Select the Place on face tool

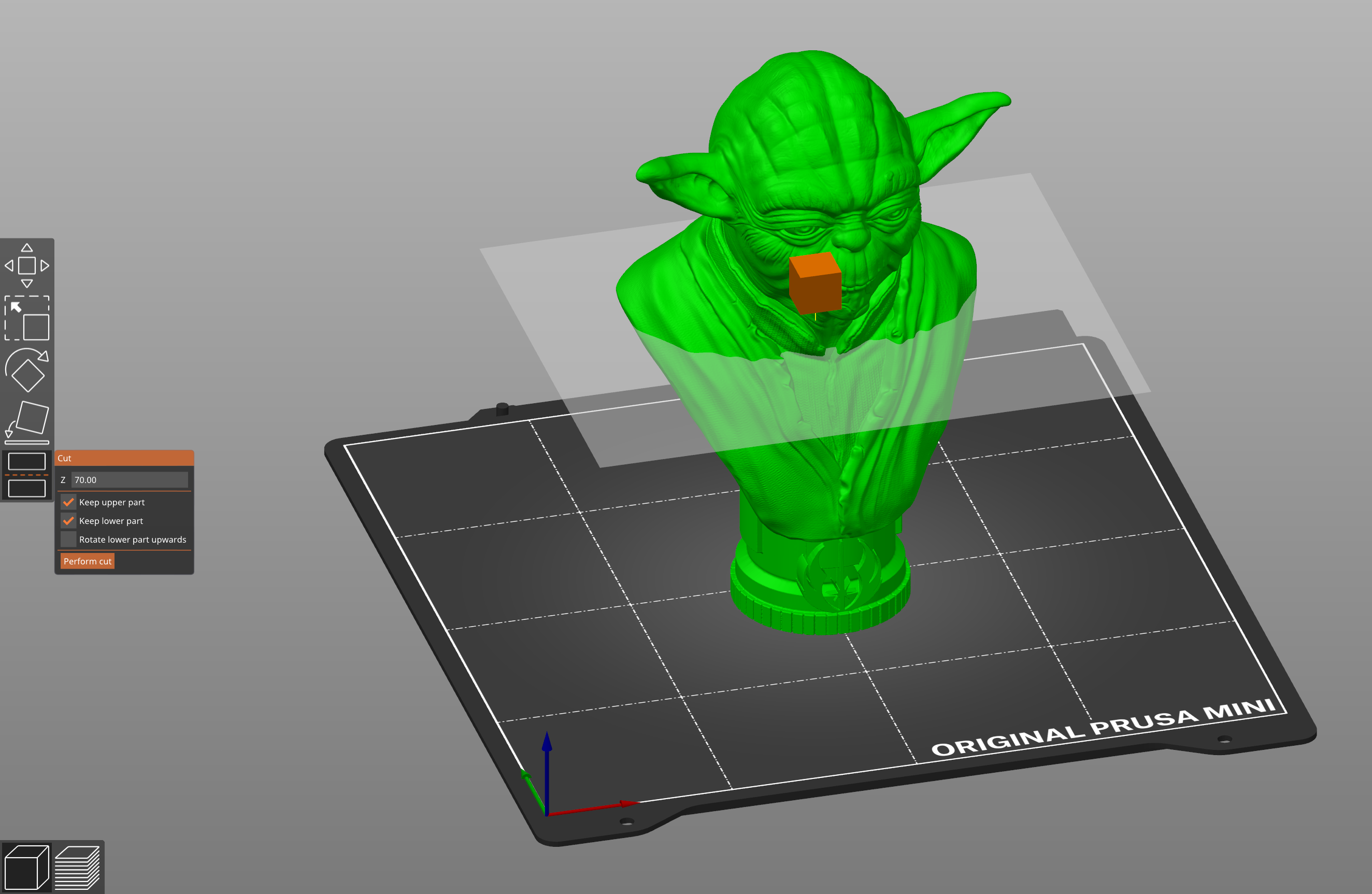pos(26,422)
